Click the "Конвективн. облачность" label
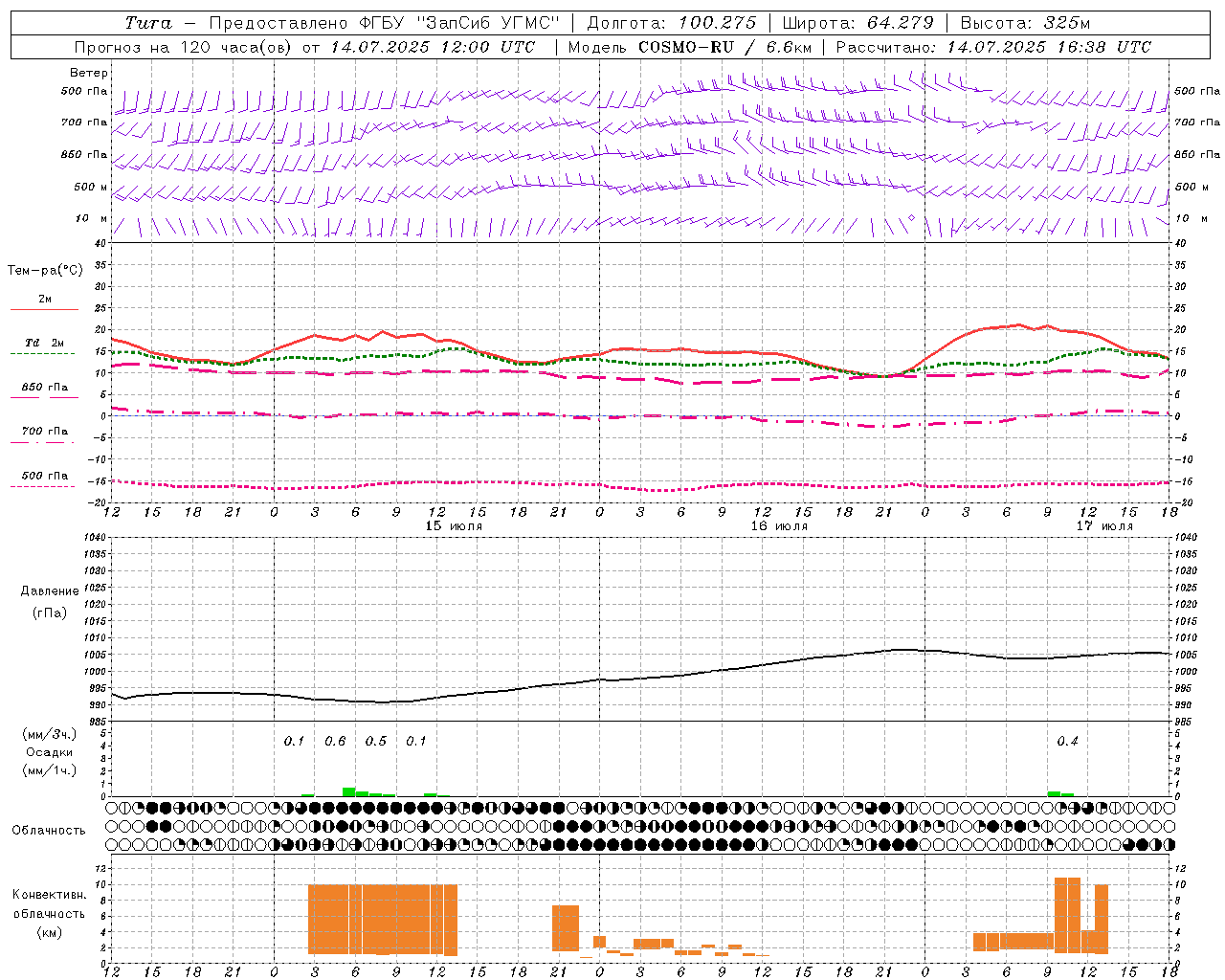Image resolution: width=1225 pixels, height=980 pixels. coord(49,903)
